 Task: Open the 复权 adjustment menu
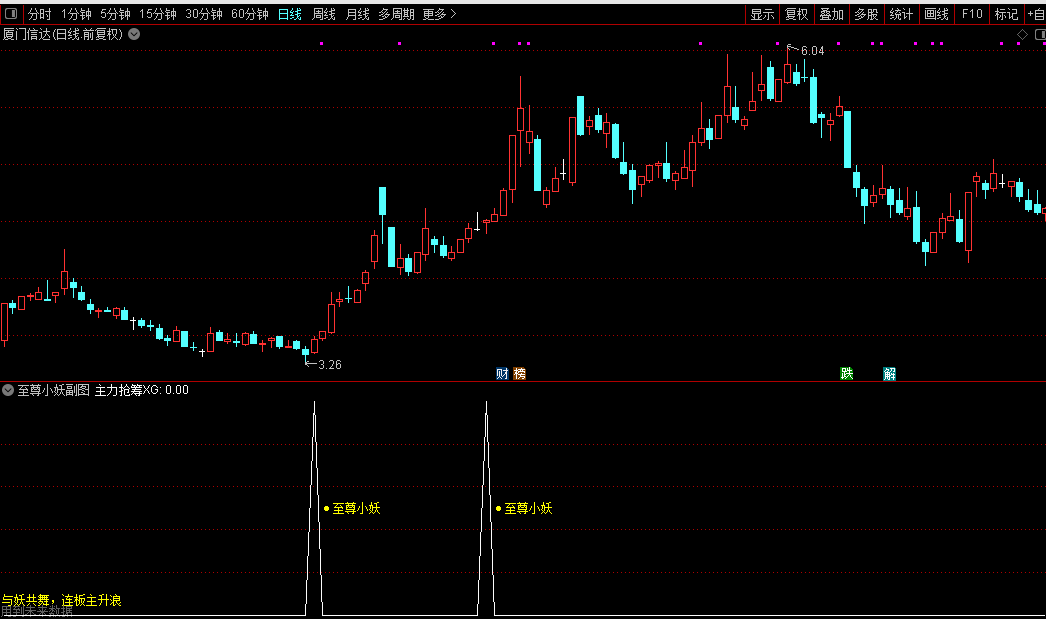point(797,14)
